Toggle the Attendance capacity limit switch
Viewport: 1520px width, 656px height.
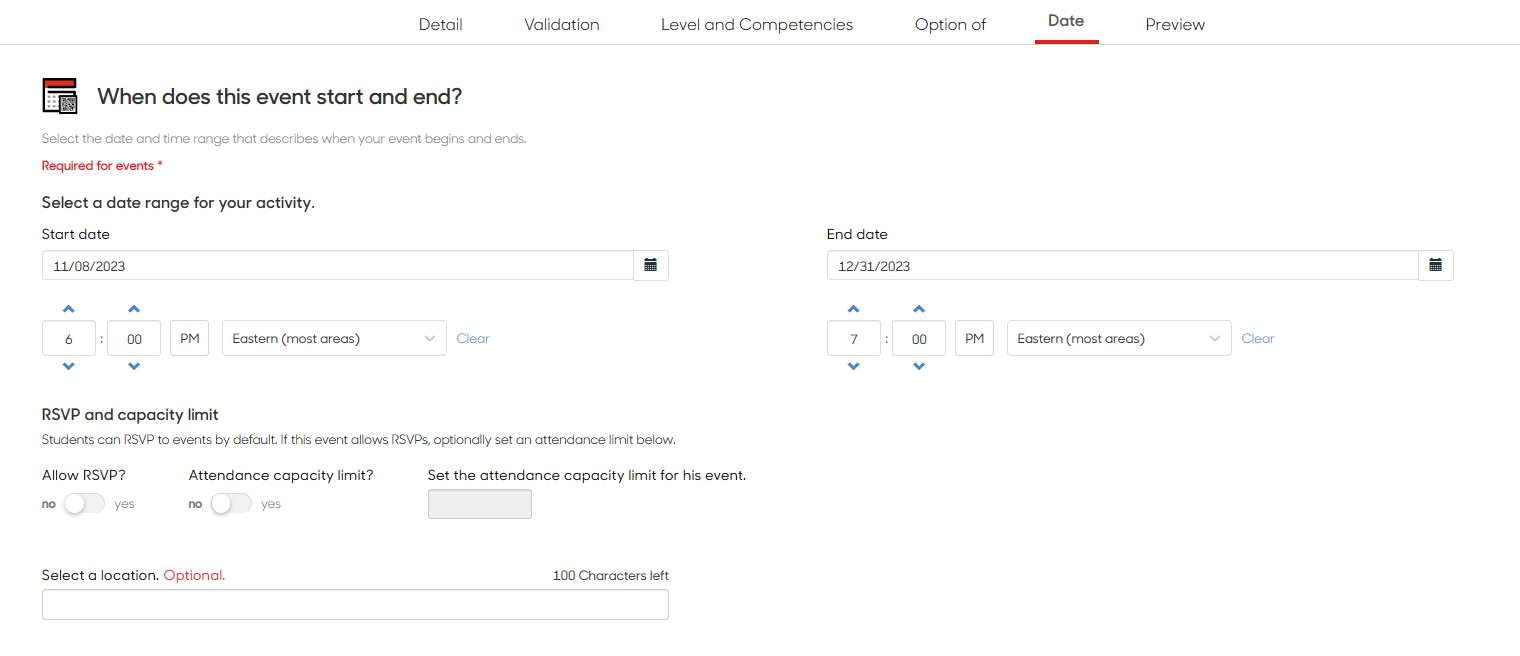tap(231, 504)
